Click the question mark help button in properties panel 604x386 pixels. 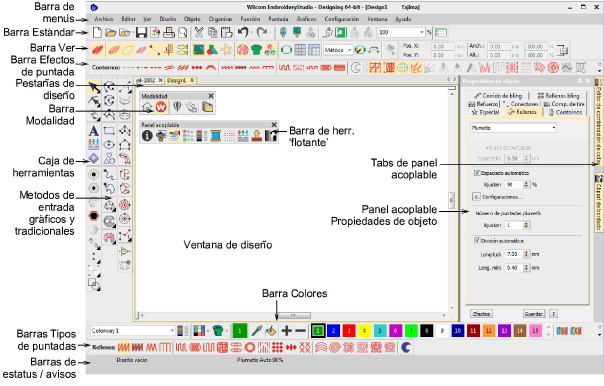[x=553, y=314]
